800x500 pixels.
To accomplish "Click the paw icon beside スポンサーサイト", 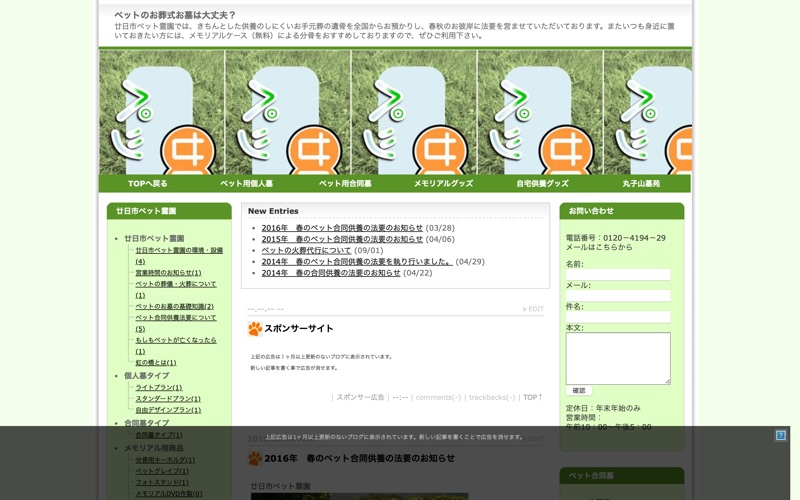I will (x=255, y=329).
